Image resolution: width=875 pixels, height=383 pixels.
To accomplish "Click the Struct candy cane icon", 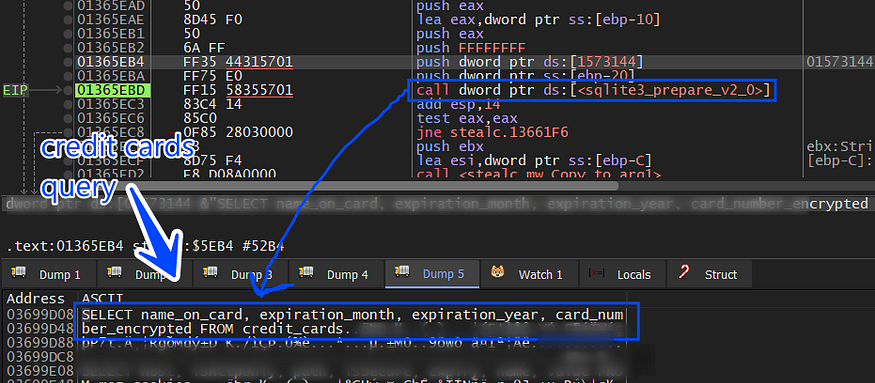I will (684, 272).
